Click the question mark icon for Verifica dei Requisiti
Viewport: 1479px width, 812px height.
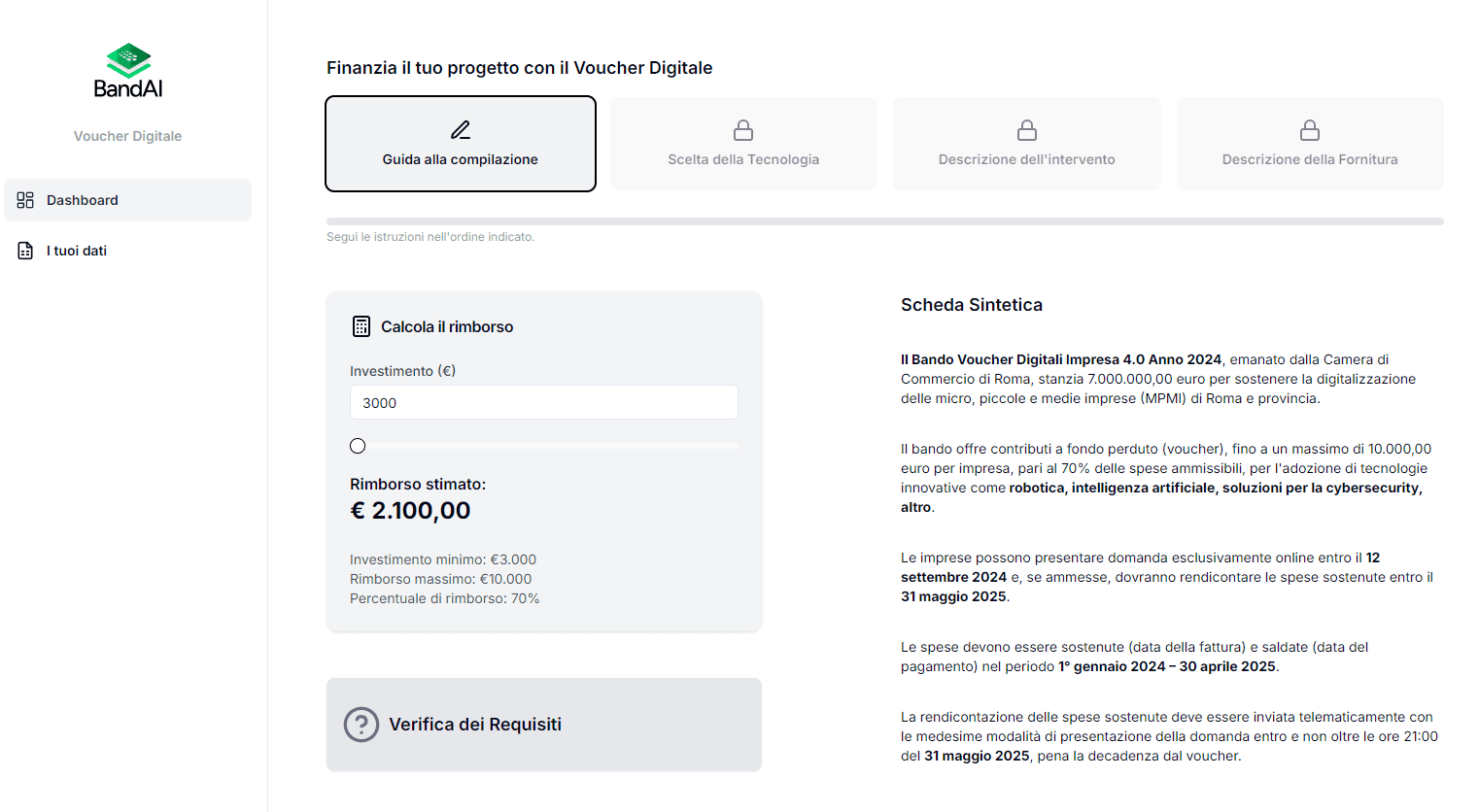361,725
